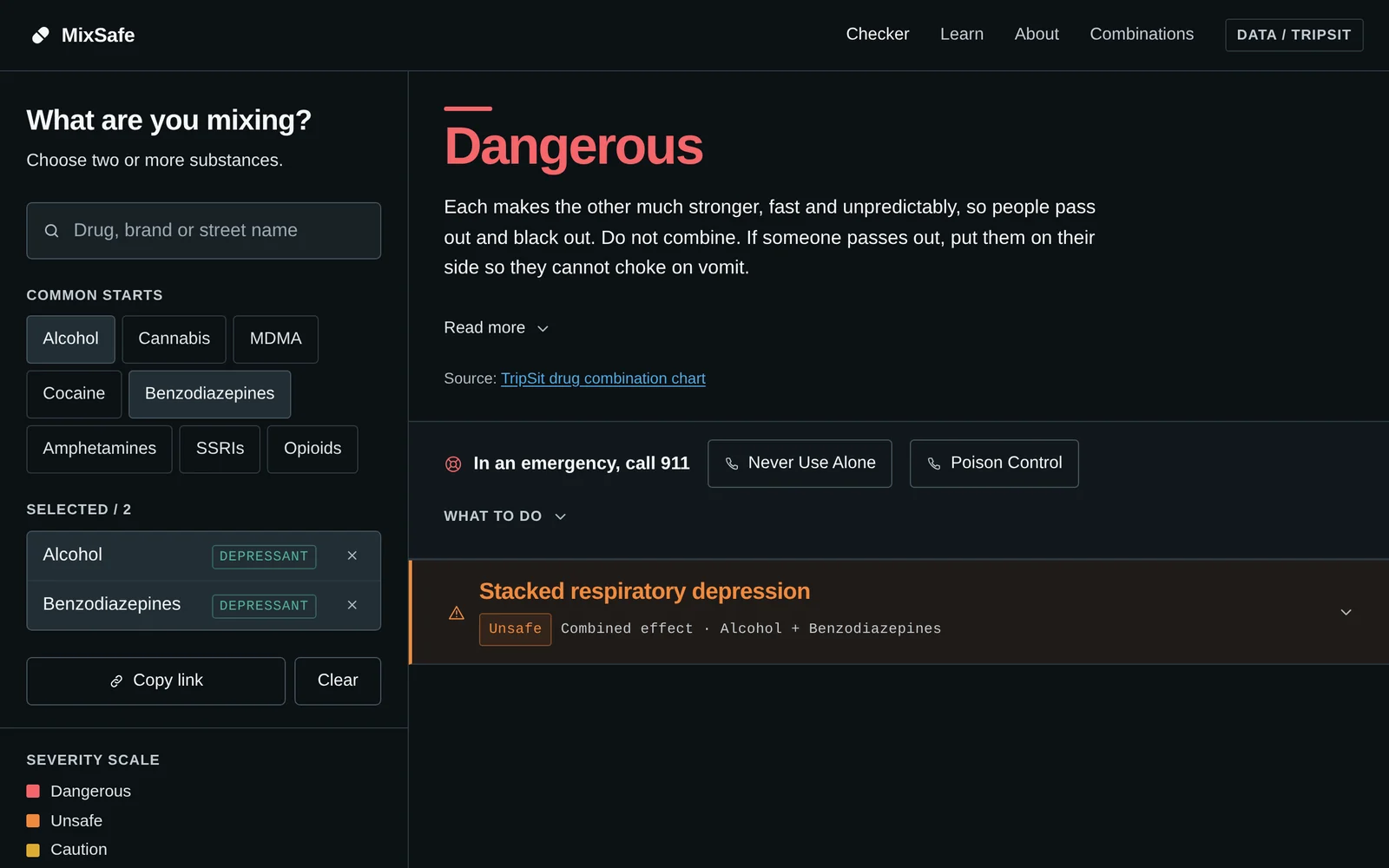The width and height of the screenshot is (1389, 868).
Task: Click the yellow Caution severity swatch
Action: click(x=33, y=850)
